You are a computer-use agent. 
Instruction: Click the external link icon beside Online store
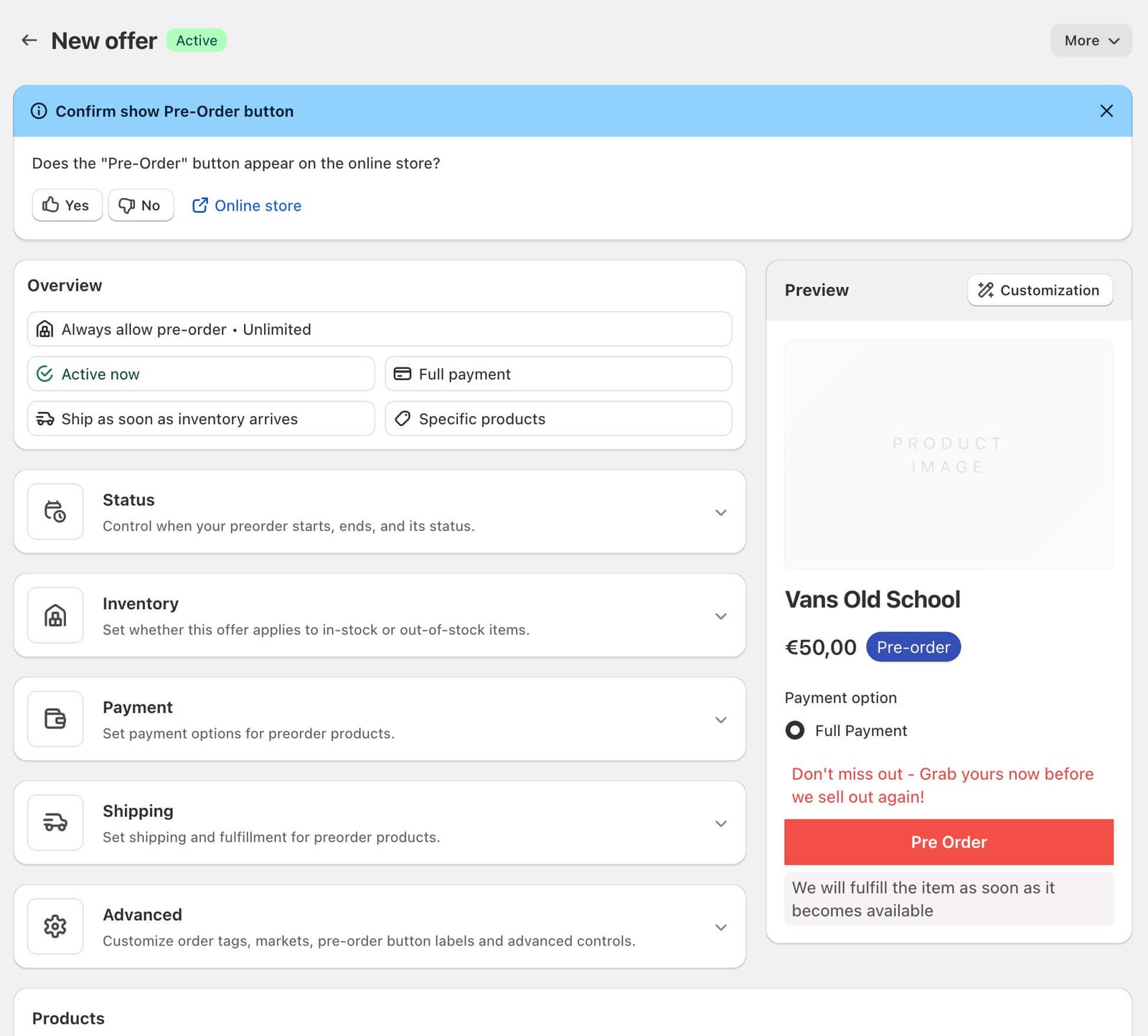click(x=200, y=205)
